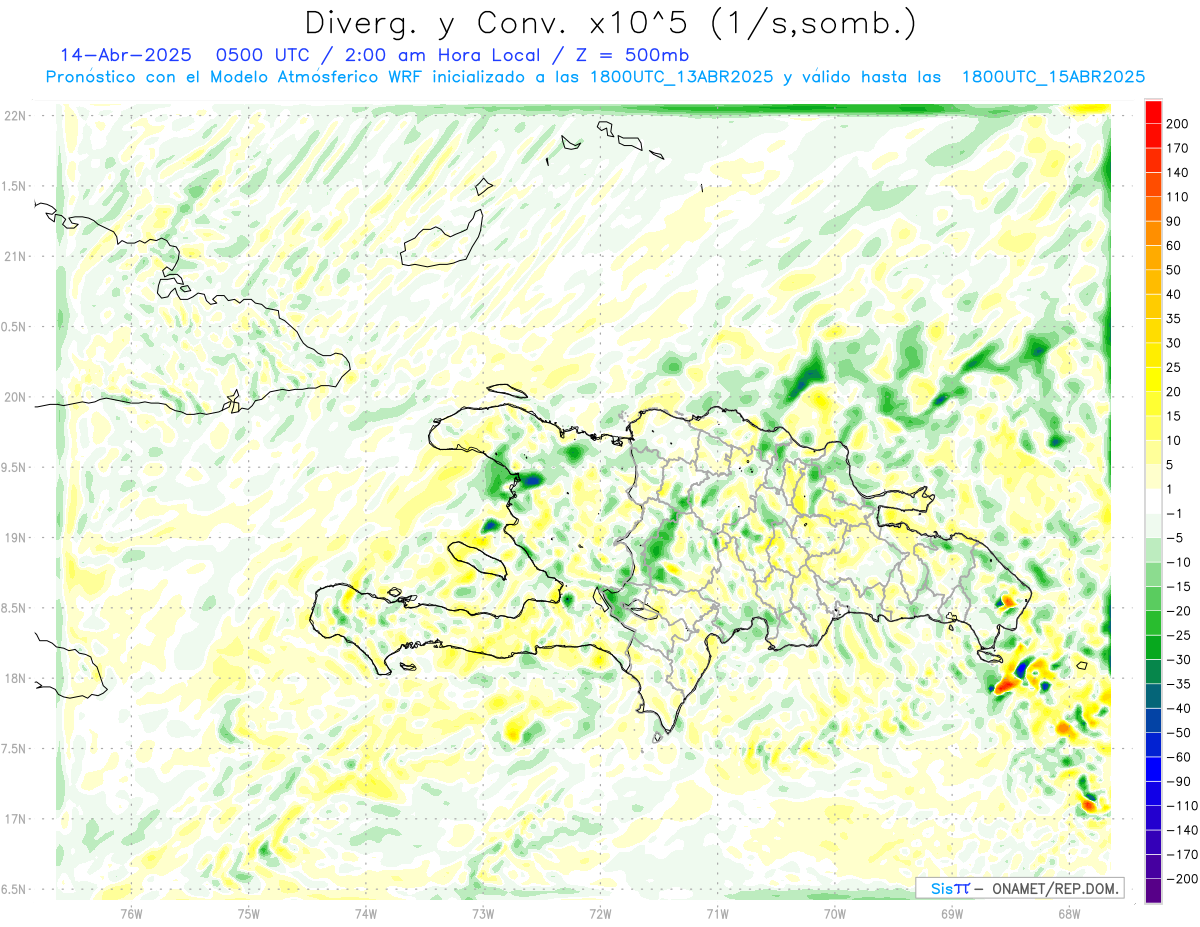Click the colorbar label "170"
1200x927 pixels.
coord(1177,148)
